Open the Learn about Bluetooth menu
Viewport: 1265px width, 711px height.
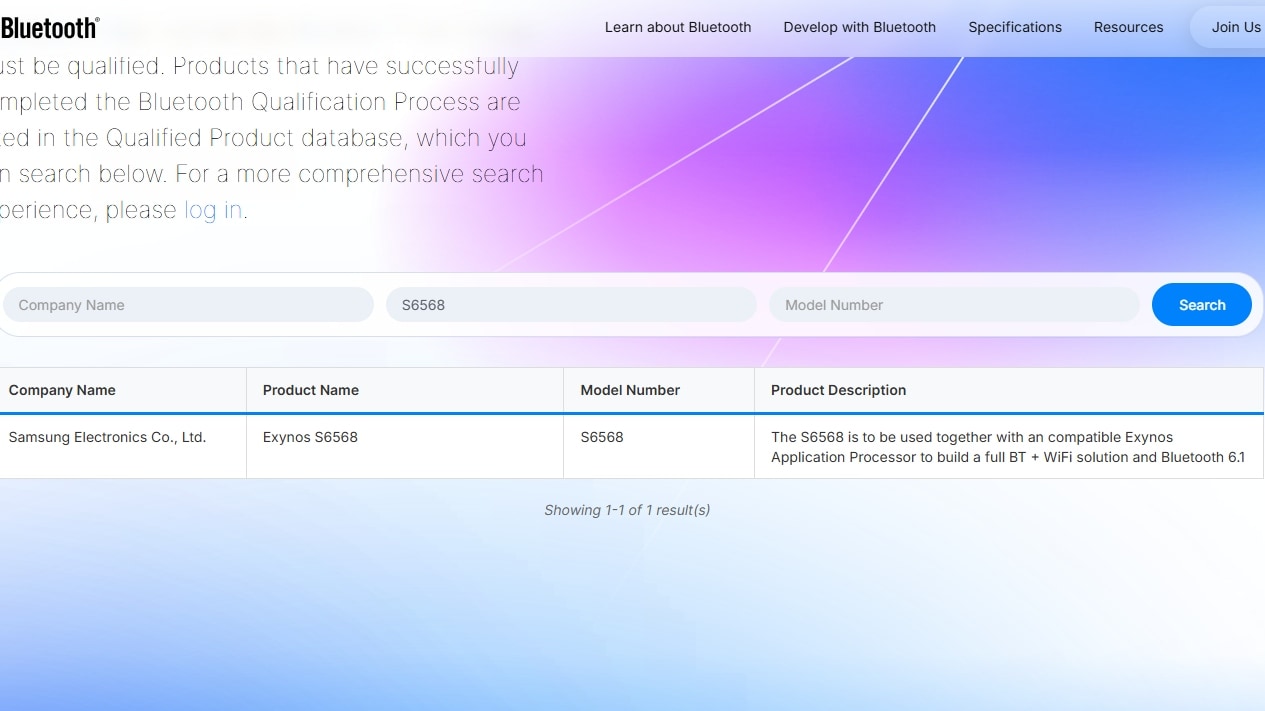coord(677,27)
